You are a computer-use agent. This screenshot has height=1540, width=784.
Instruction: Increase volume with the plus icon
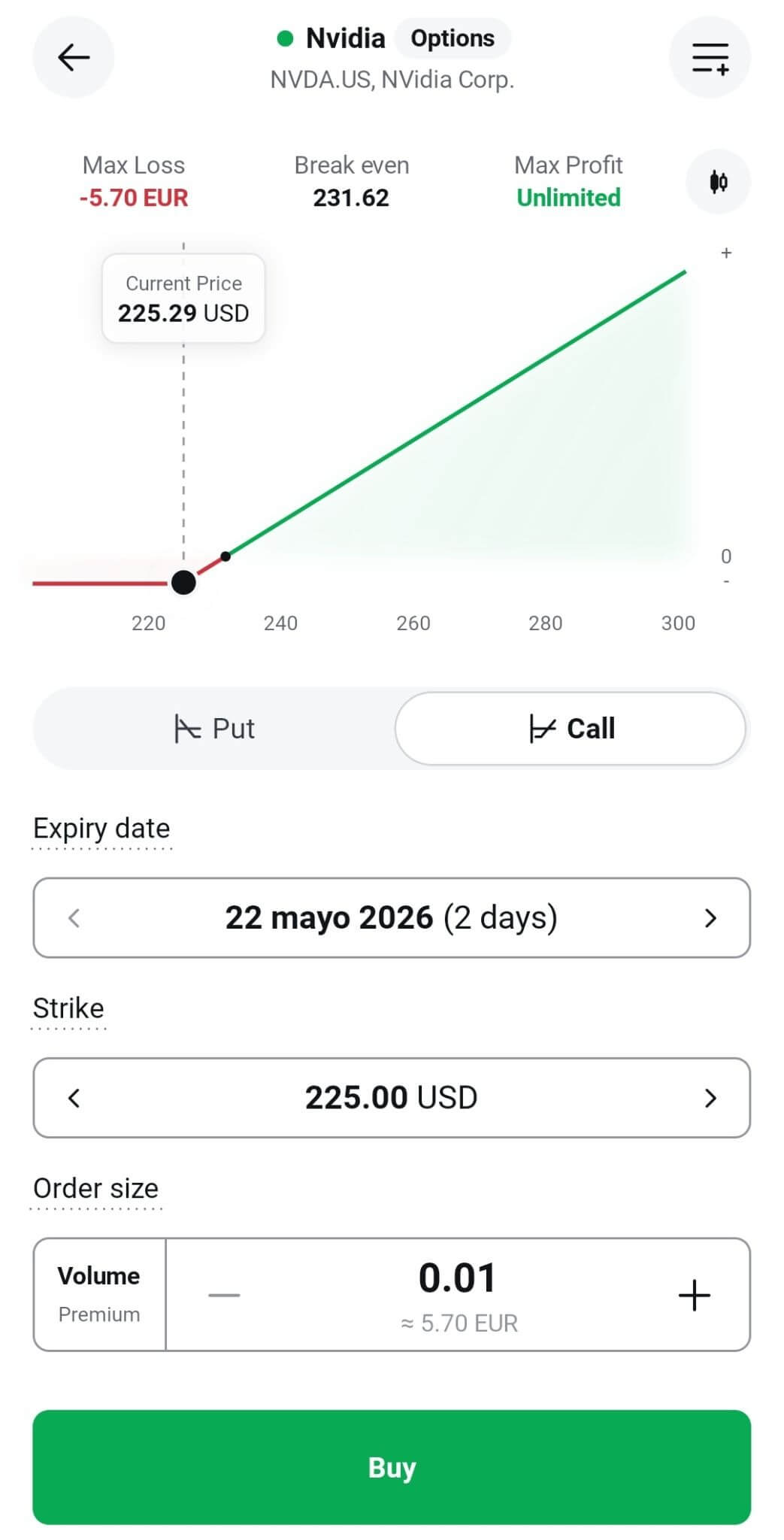click(x=694, y=1295)
